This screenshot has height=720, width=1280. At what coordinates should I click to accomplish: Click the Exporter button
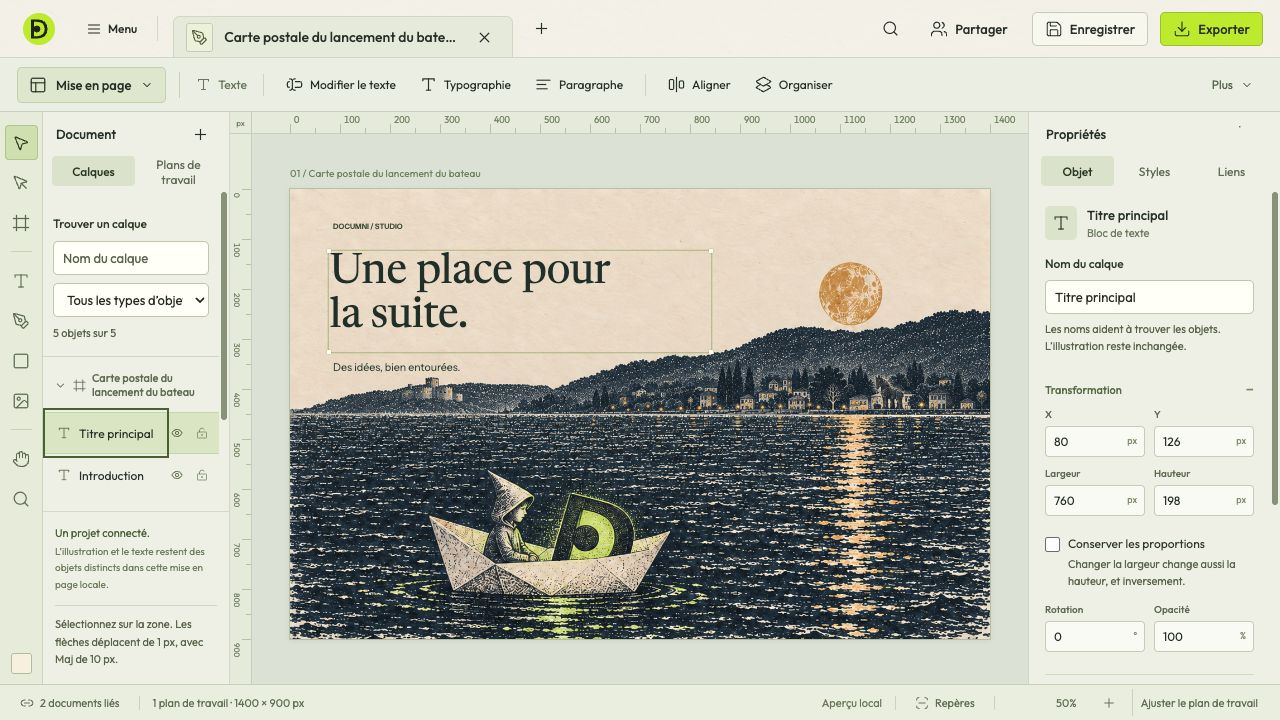click(x=1211, y=29)
